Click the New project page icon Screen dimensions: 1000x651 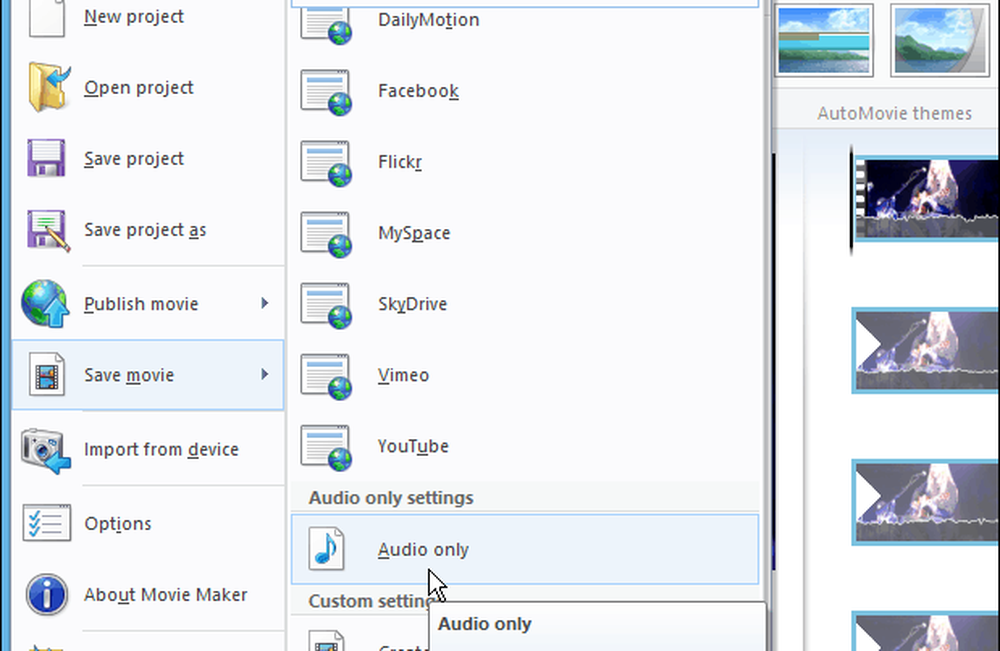coord(47,17)
